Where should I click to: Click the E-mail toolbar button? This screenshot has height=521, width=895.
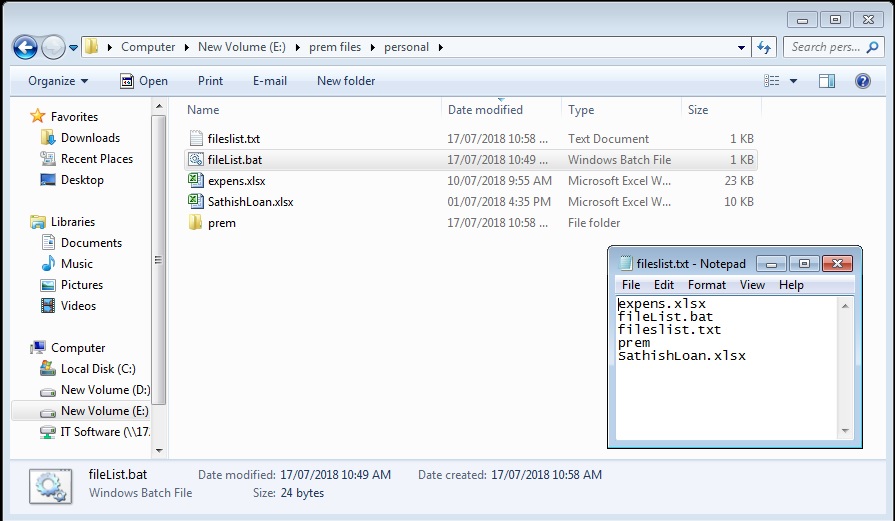coord(270,81)
